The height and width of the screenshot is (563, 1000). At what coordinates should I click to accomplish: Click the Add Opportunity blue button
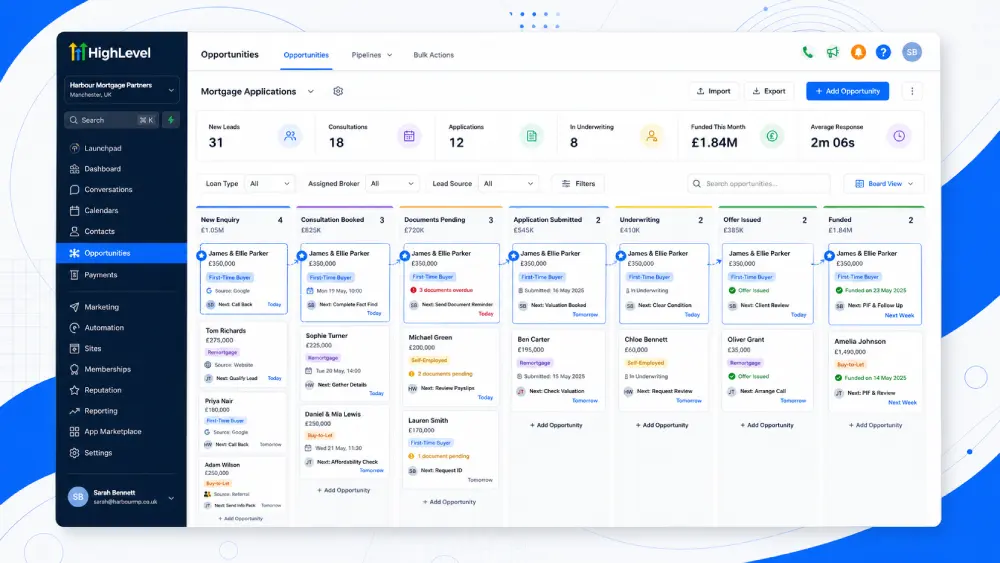(848, 91)
